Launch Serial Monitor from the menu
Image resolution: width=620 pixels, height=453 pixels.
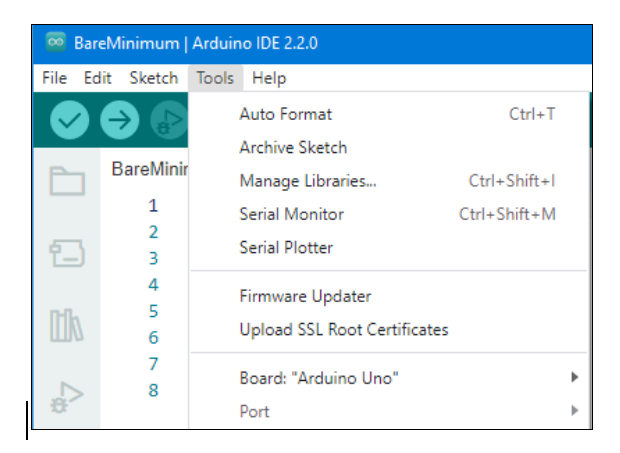[388, 214]
